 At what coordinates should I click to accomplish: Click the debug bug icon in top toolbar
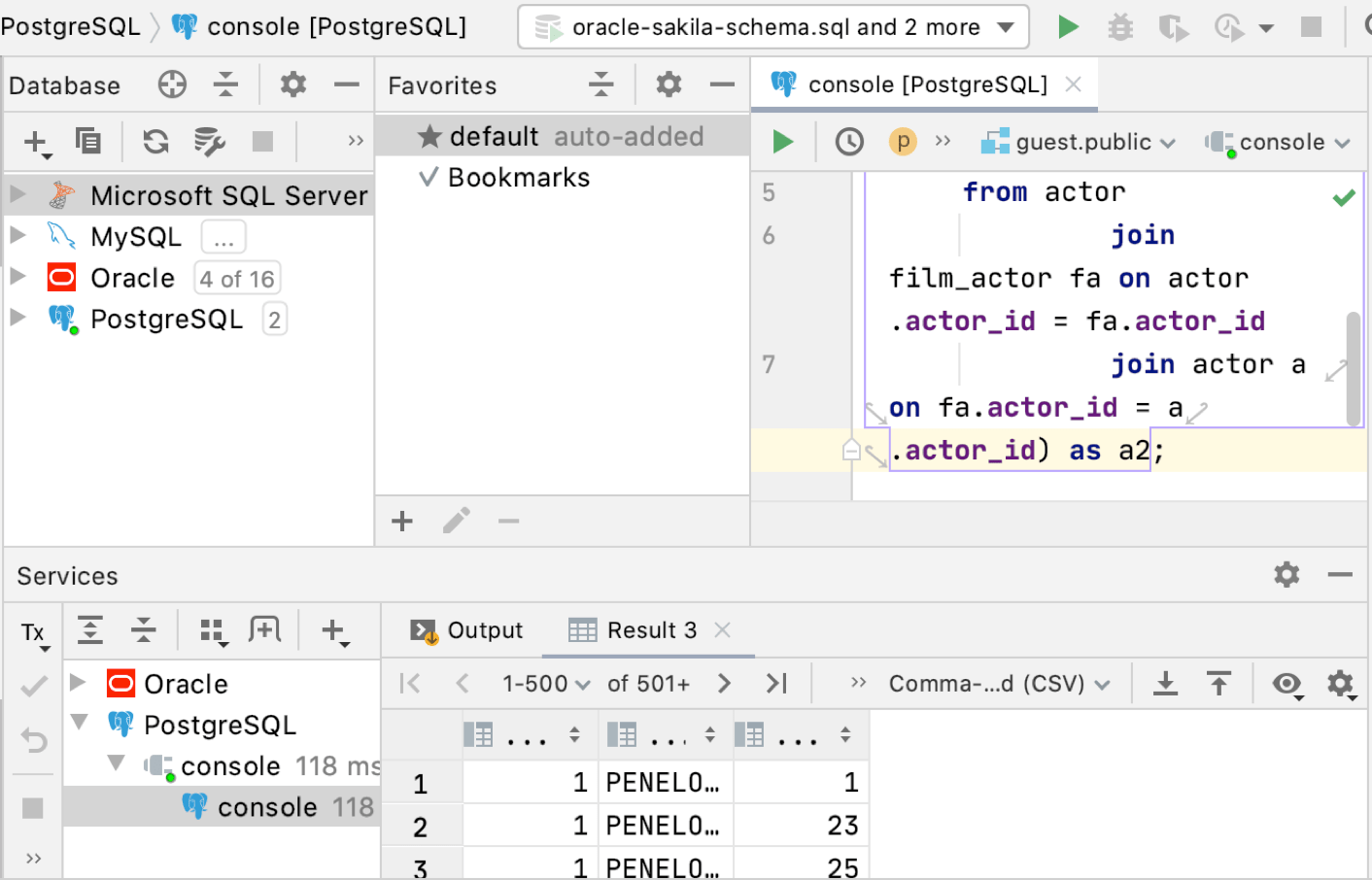(x=1120, y=27)
